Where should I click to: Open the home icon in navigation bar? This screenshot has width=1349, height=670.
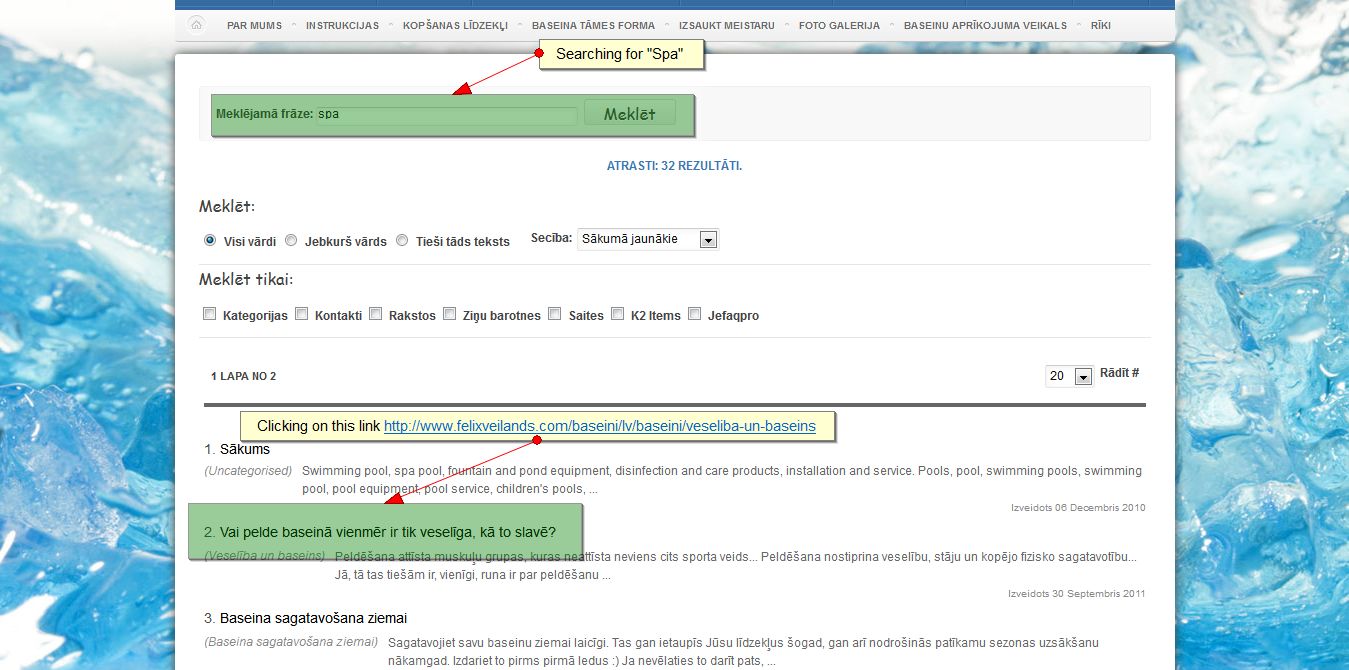pos(197,25)
